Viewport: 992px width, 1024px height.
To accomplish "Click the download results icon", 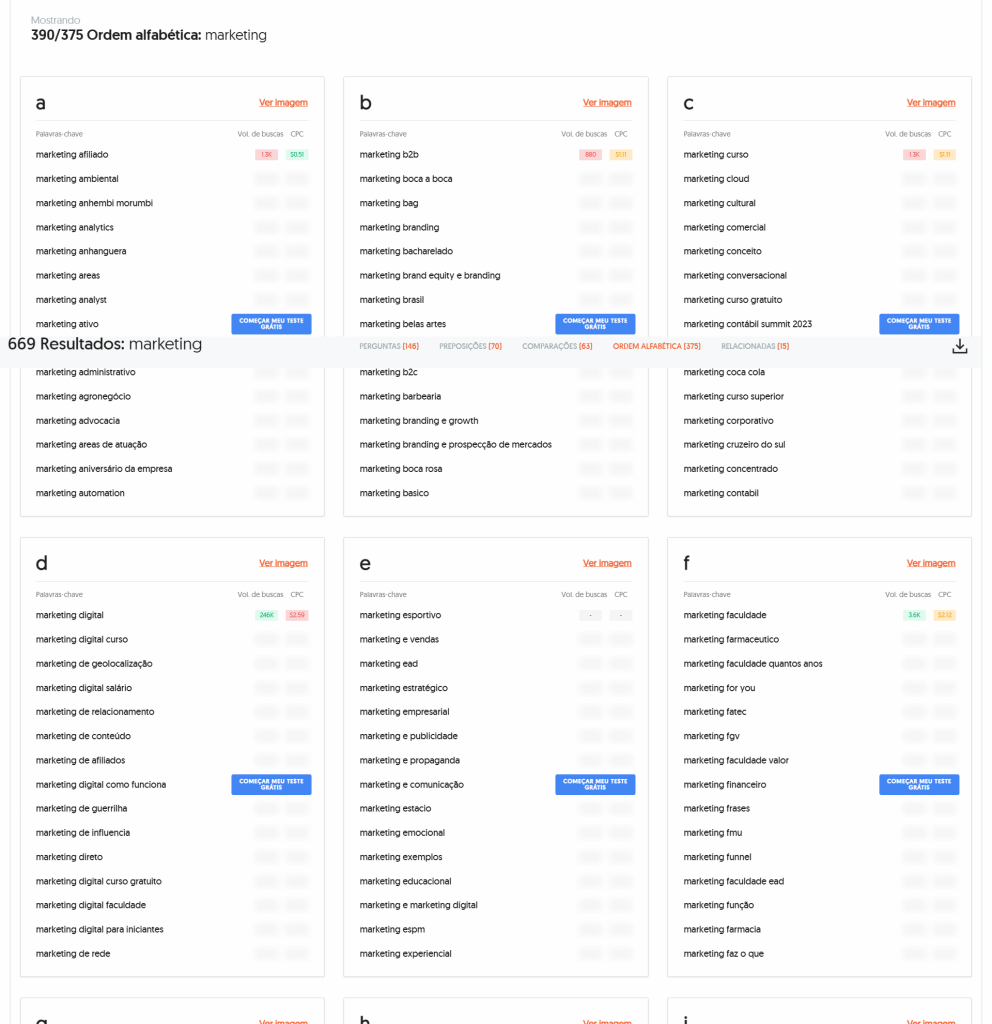I will (x=959, y=346).
